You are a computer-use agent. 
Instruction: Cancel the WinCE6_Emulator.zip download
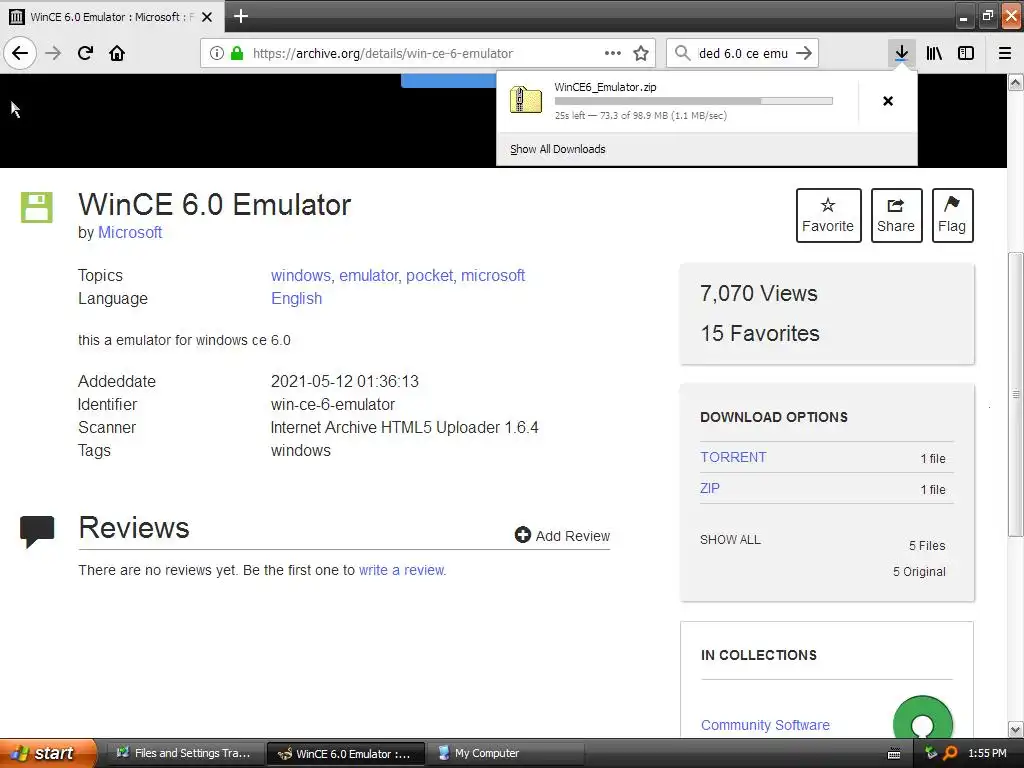tap(888, 101)
